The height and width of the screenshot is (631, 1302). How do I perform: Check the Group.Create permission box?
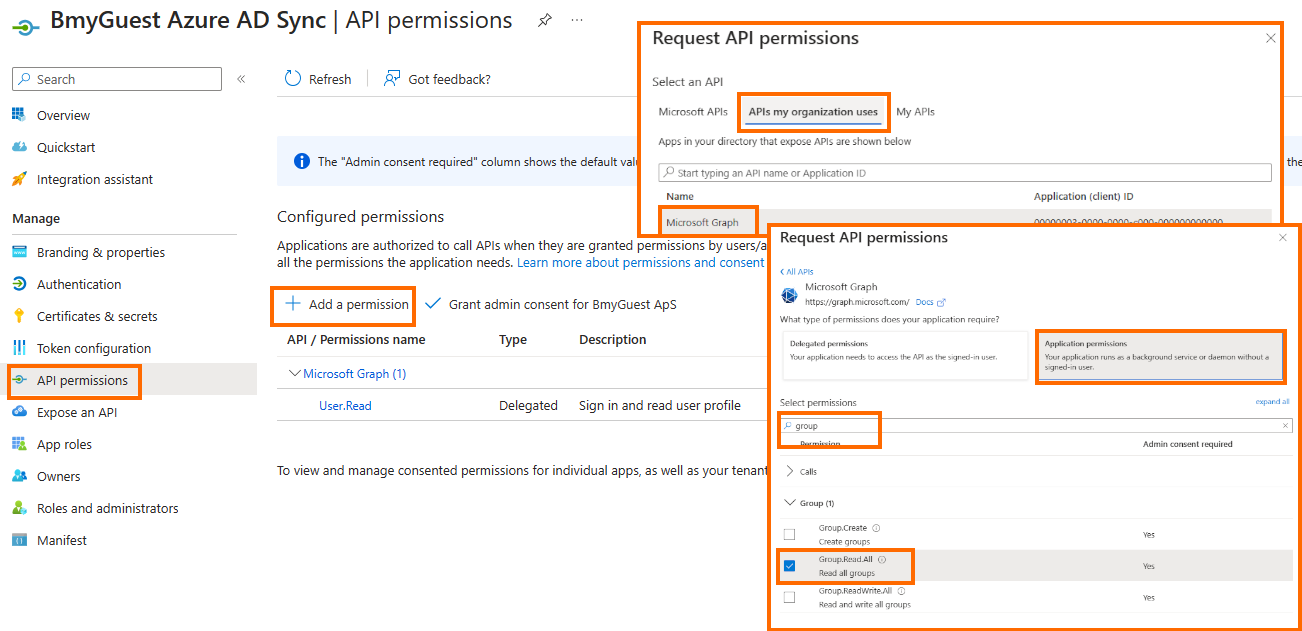[x=789, y=534]
